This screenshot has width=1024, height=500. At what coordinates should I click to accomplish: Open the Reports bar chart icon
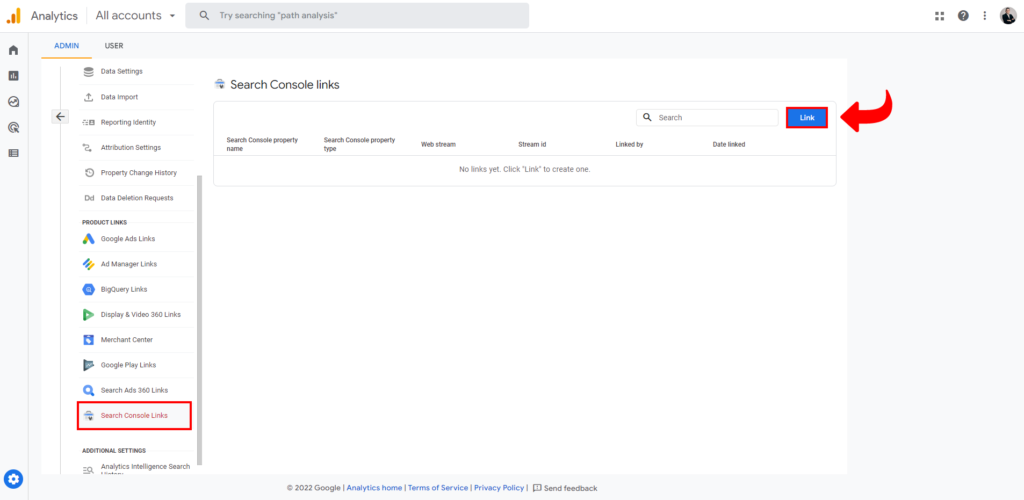pos(13,76)
